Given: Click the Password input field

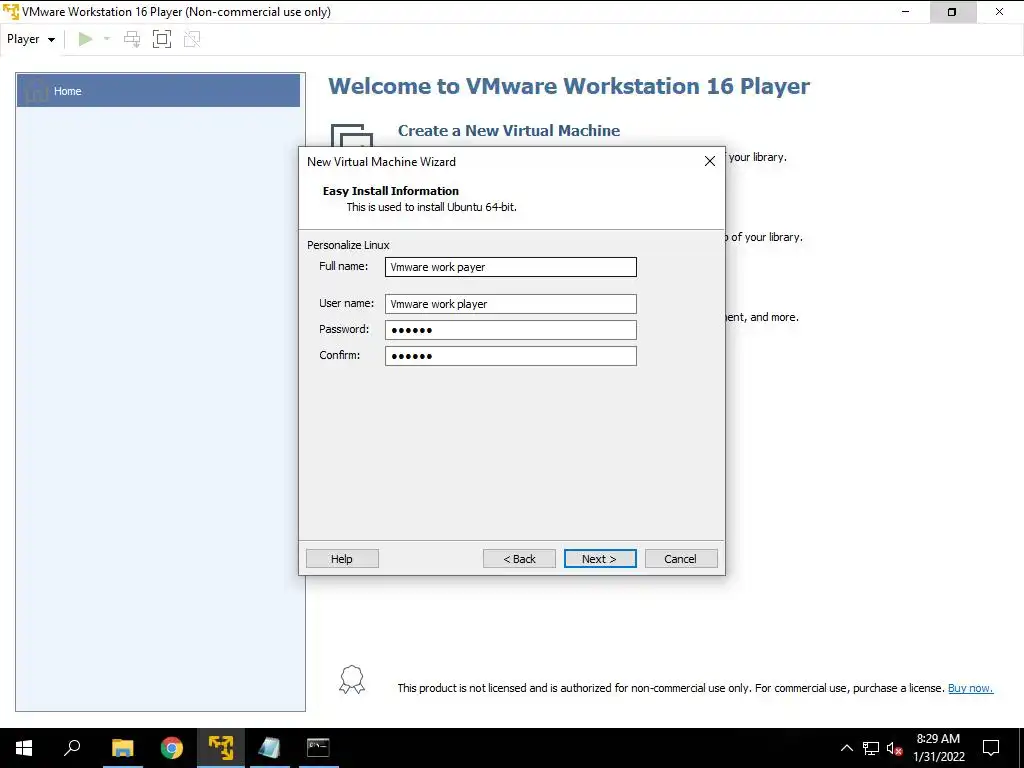Looking at the screenshot, I should click(x=510, y=330).
